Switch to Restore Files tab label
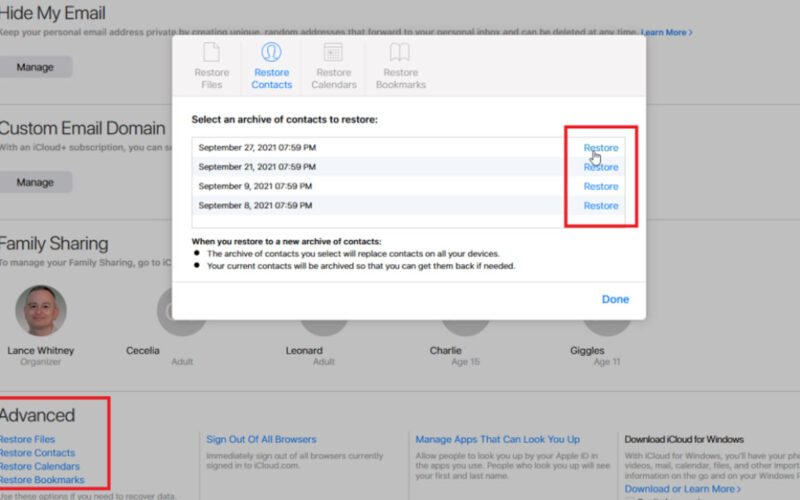Viewport: 800px width, 500px height. pos(211,79)
